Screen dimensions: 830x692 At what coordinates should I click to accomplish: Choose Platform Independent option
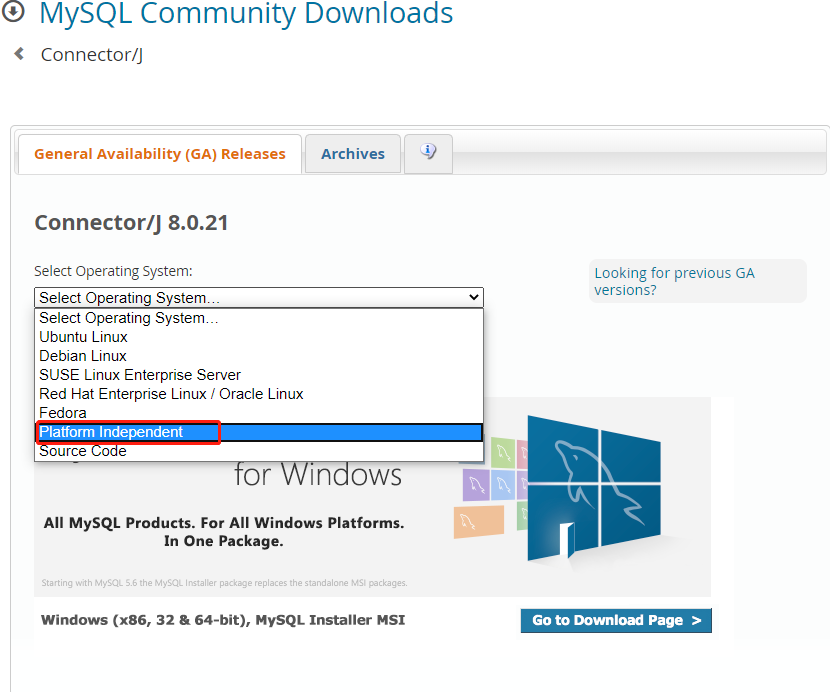[259, 432]
